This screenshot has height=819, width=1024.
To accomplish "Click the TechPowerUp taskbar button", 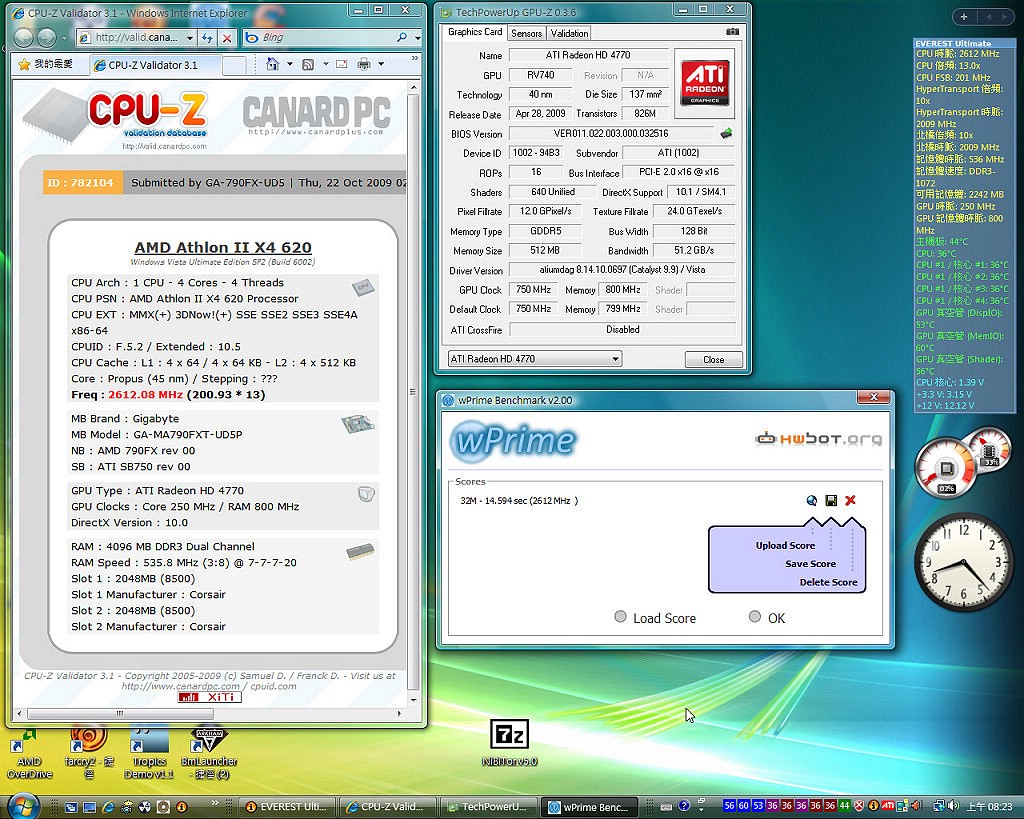I will pos(488,807).
